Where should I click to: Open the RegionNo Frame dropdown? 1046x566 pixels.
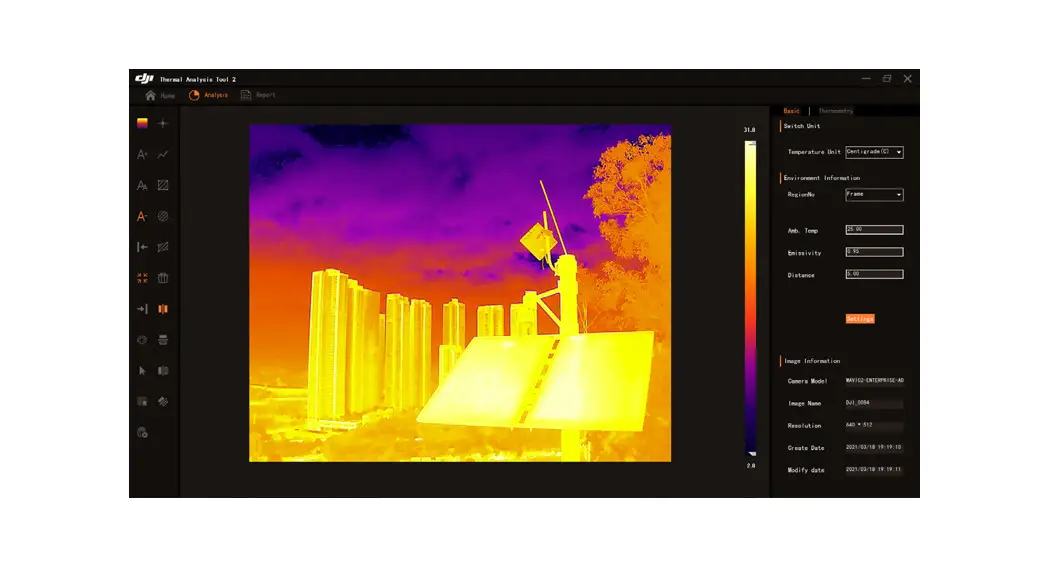(874, 194)
